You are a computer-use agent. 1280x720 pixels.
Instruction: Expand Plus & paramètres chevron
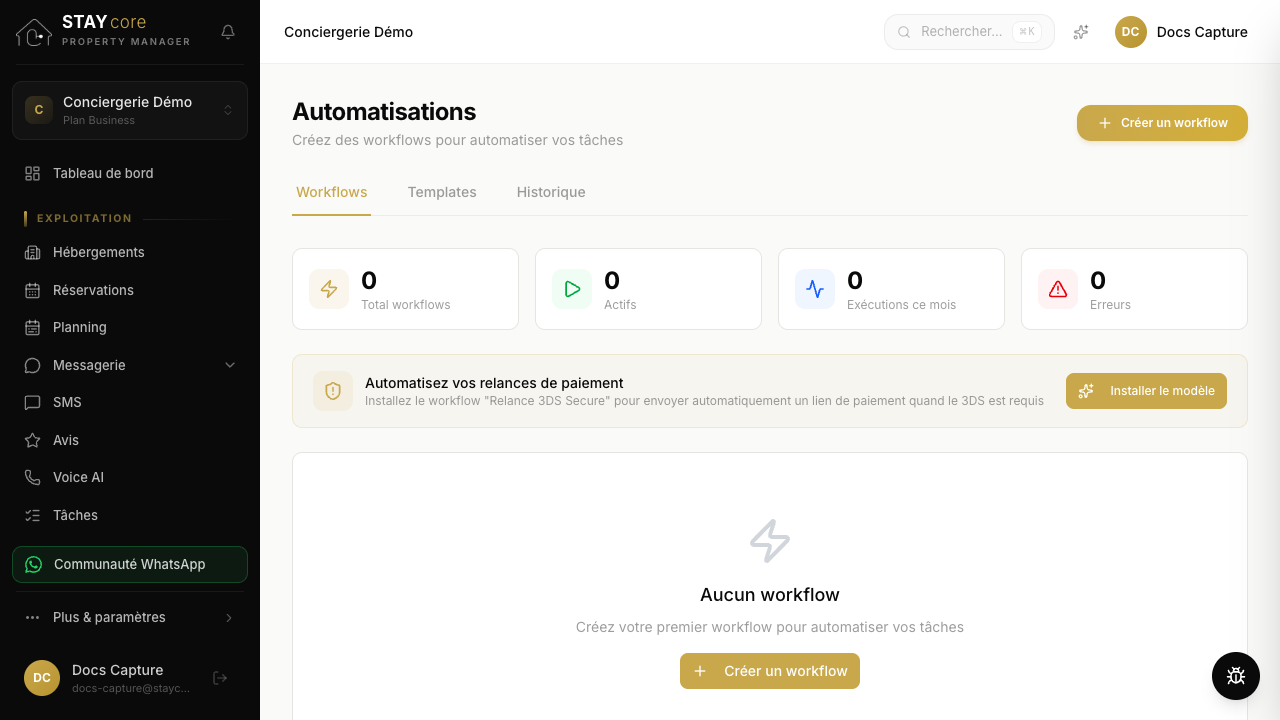coord(229,617)
